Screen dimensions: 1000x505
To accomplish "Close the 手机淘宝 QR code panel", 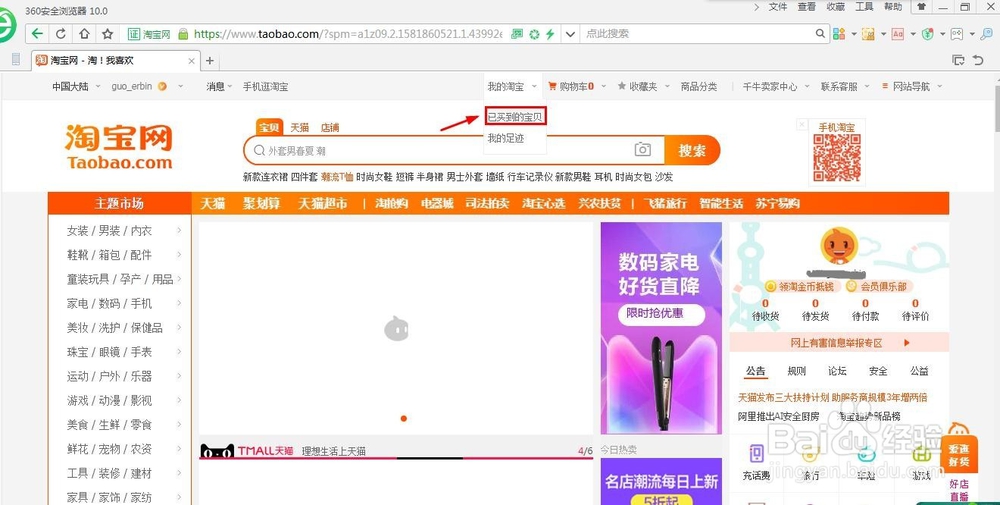I will tap(802, 125).
